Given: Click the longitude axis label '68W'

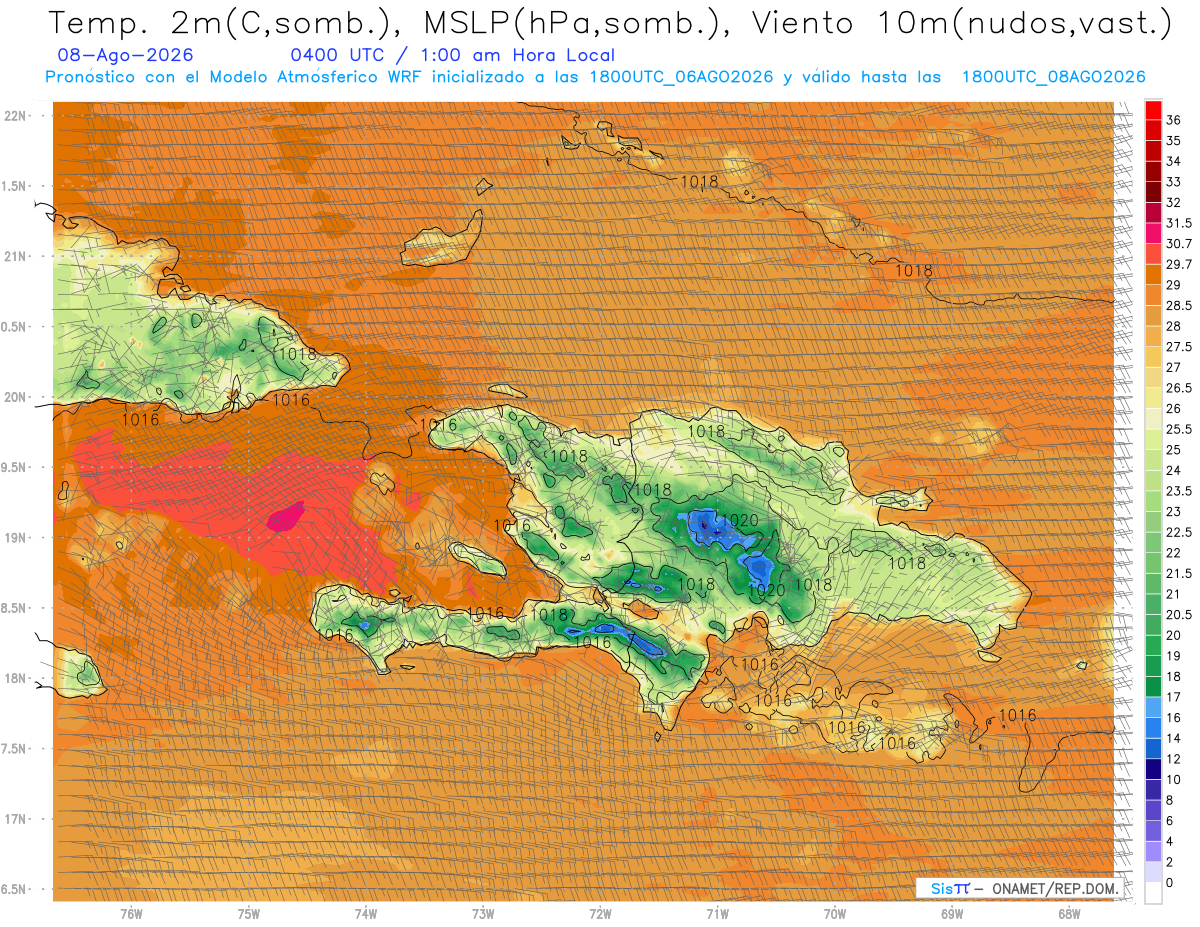Looking at the screenshot, I should pyautogui.click(x=1068, y=913).
